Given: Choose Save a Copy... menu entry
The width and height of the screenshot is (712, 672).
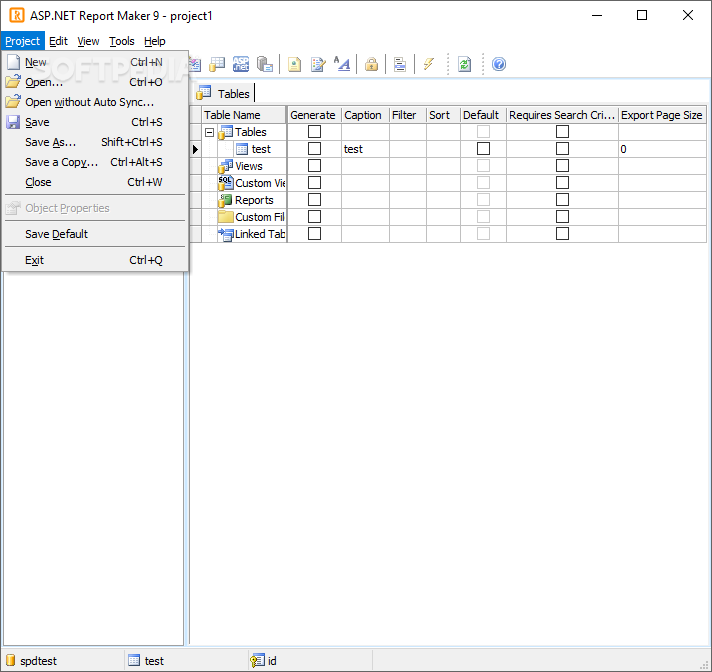Looking at the screenshot, I should [x=95, y=162].
